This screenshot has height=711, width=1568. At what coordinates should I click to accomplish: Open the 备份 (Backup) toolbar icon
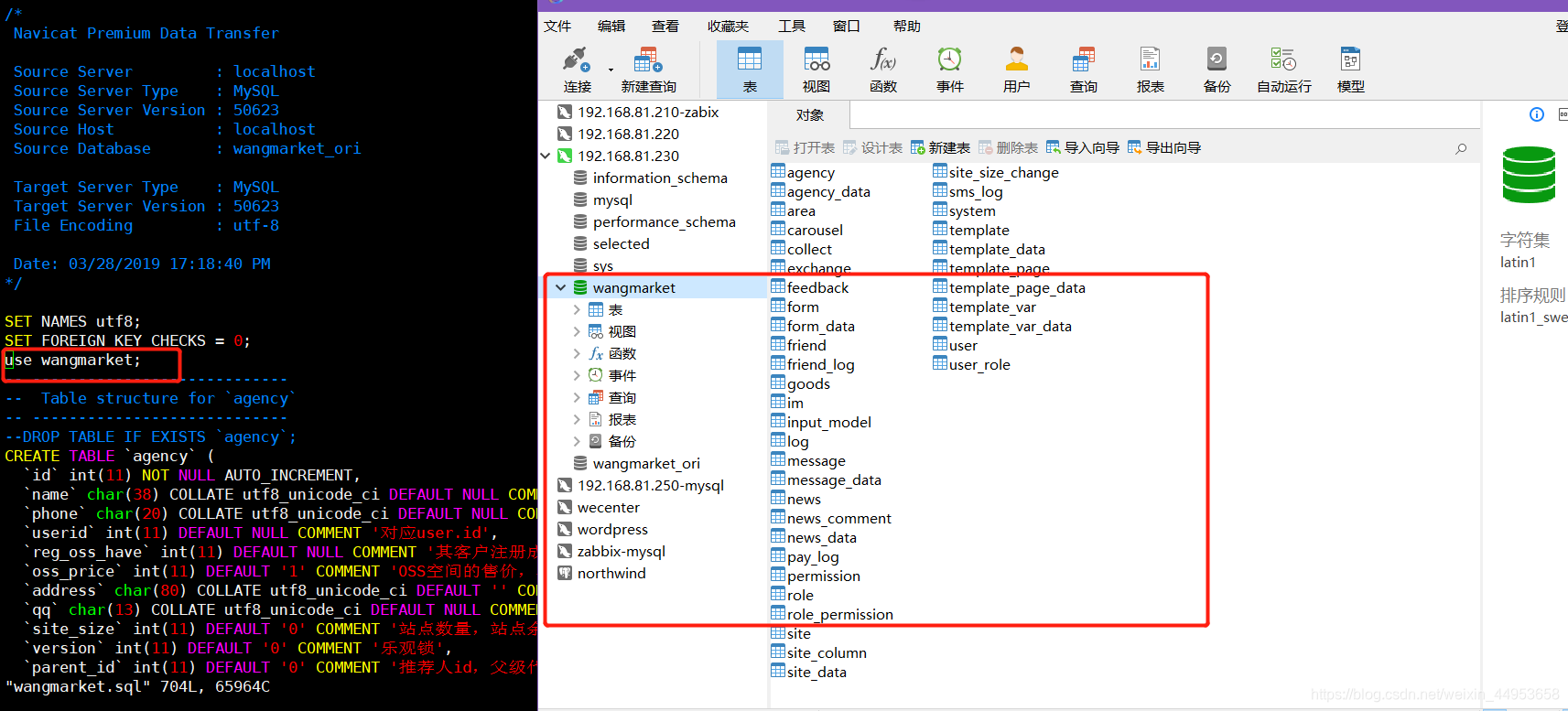tap(1217, 70)
